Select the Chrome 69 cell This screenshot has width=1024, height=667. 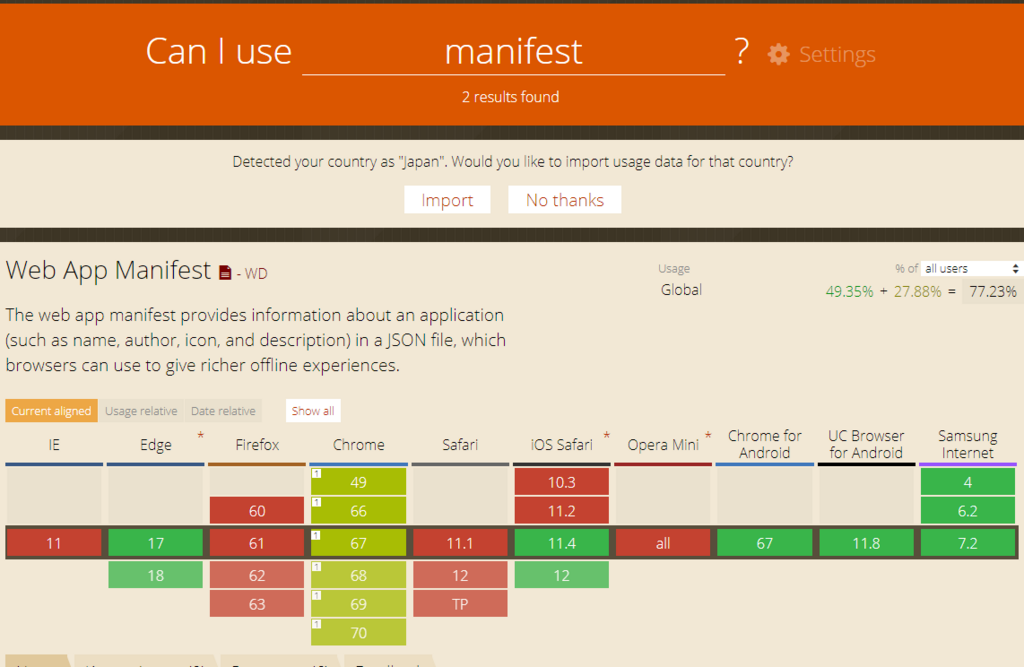[359, 604]
